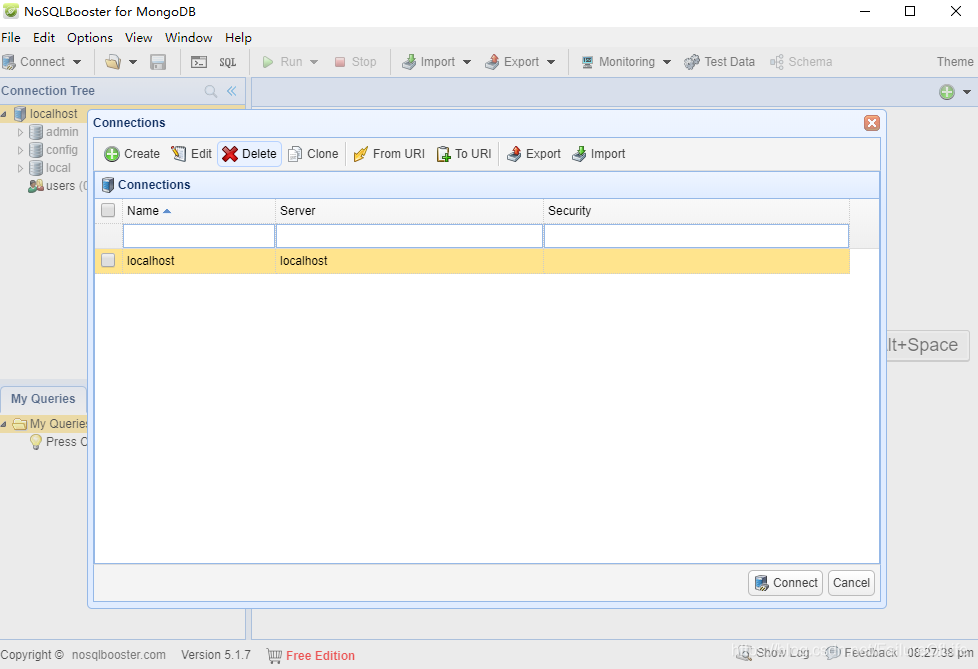Open the View menu
This screenshot has width=978, height=669.
click(138, 37)
